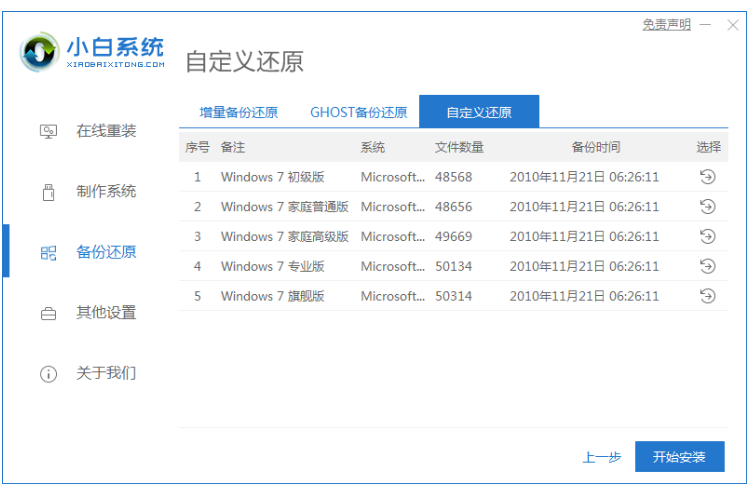Open the 免责声明 link
Screen dimensions: 756x488
pos(666,25)
